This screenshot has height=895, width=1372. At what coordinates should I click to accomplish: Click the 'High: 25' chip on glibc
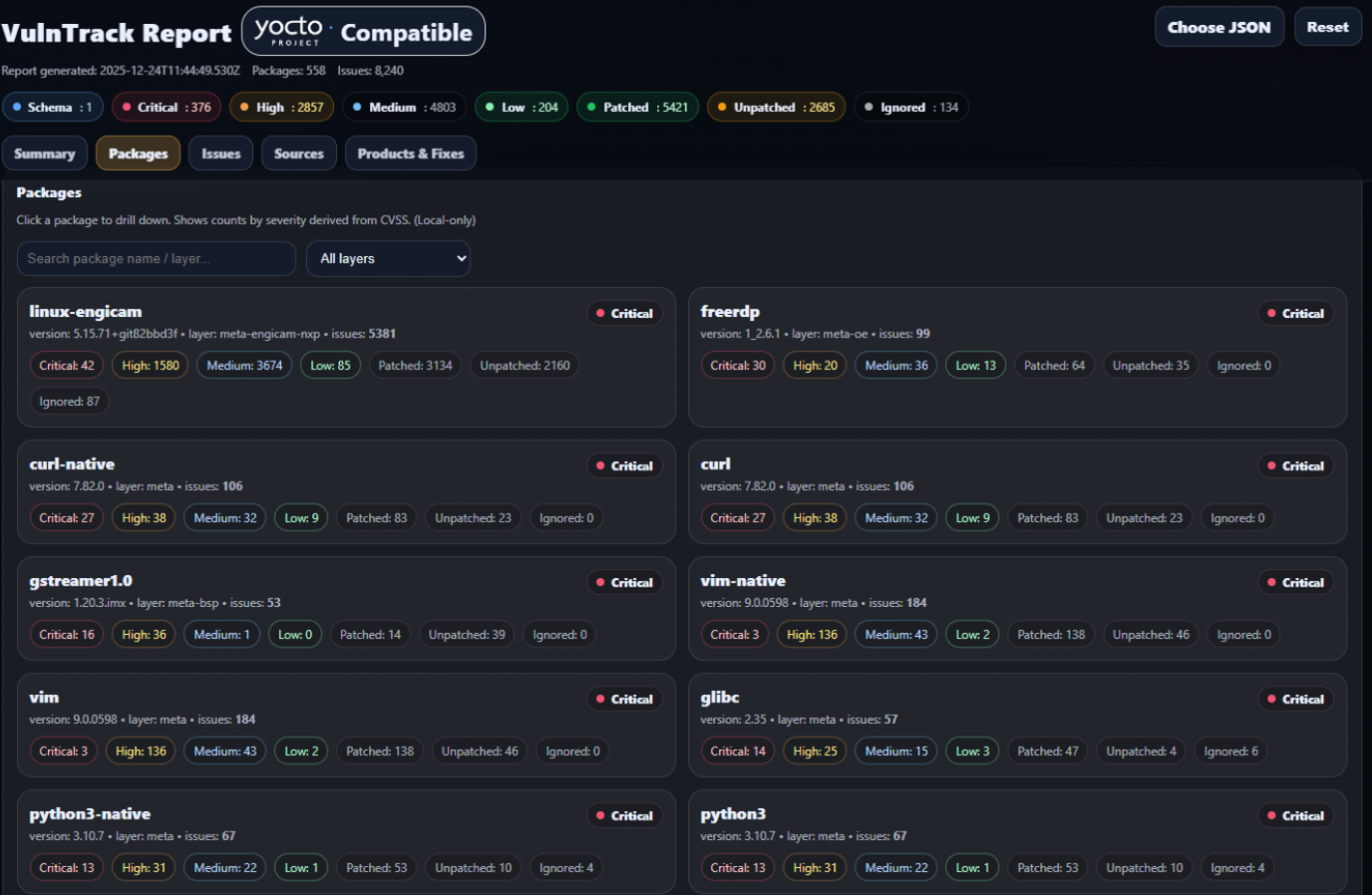pyautogui.click(x=816, y=751)
